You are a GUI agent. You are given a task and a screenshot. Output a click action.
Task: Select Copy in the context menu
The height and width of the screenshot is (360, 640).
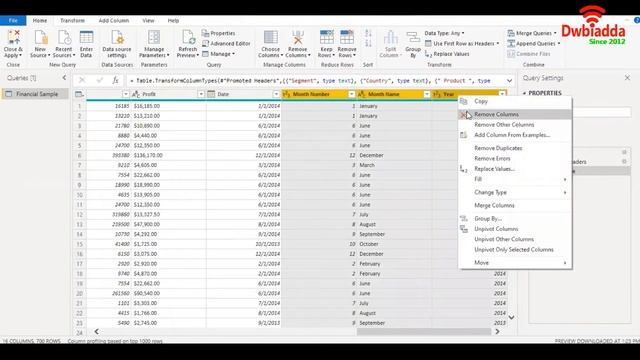(x=515, y=101)
